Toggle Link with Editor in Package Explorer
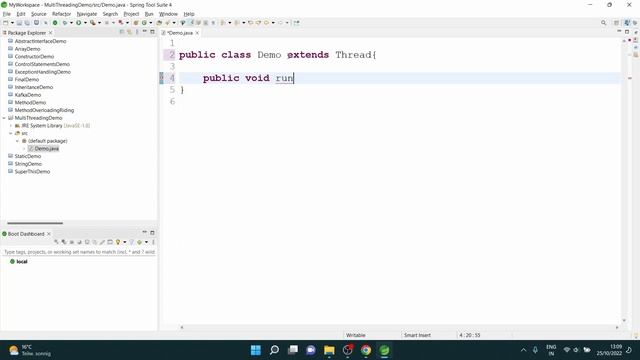640x360 pixels. pos(129,32)
